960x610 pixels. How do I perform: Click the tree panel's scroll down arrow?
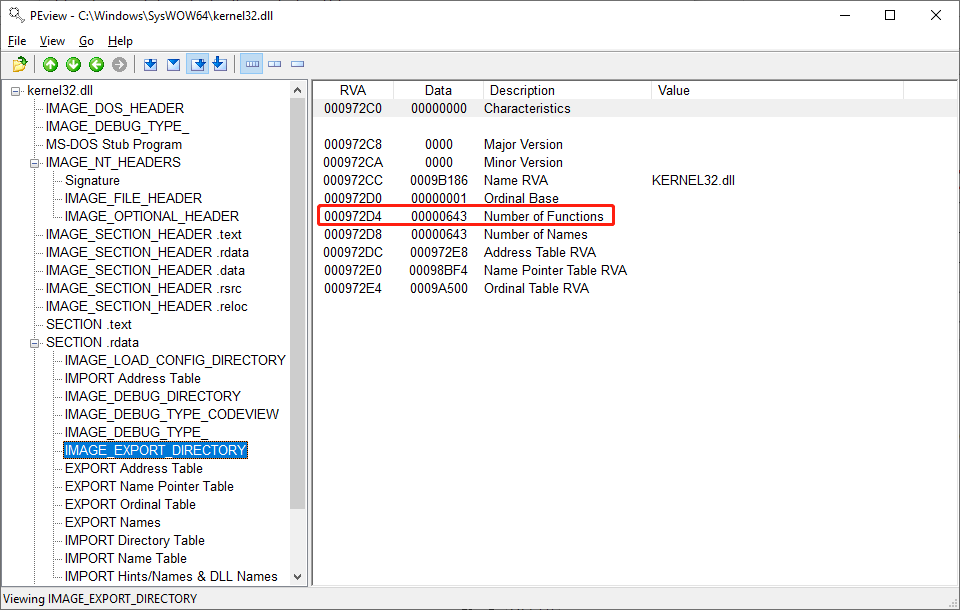[x=298, y=576]
